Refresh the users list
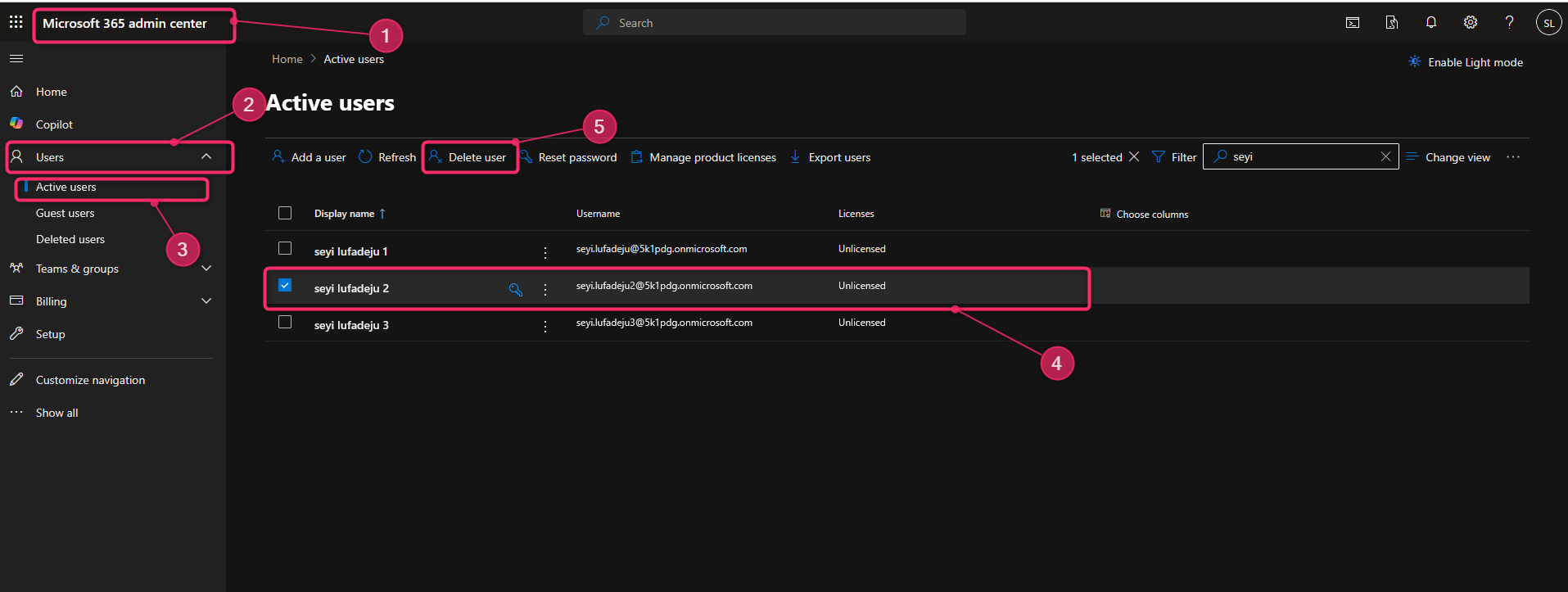 [x=387, y=156]
